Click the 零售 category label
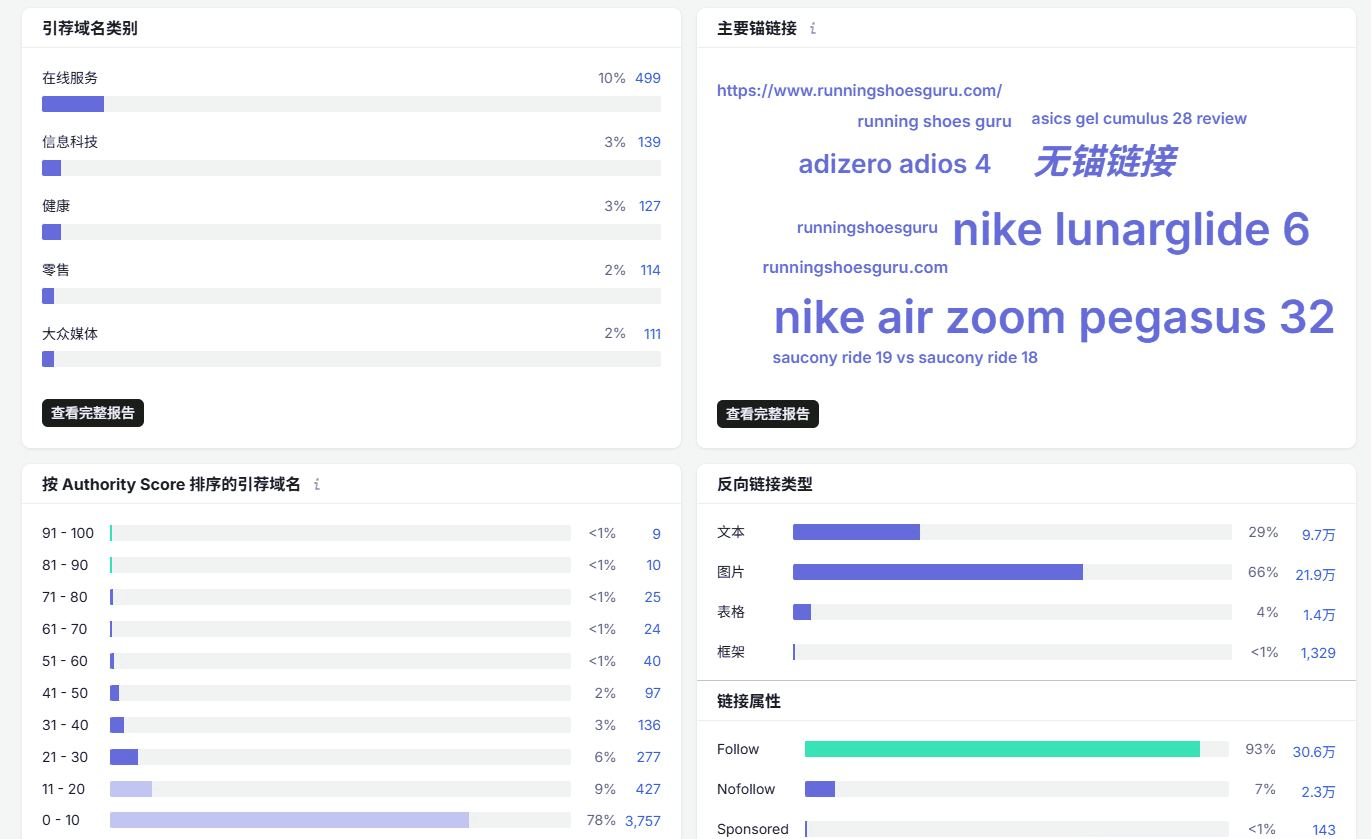 point(56,270)
